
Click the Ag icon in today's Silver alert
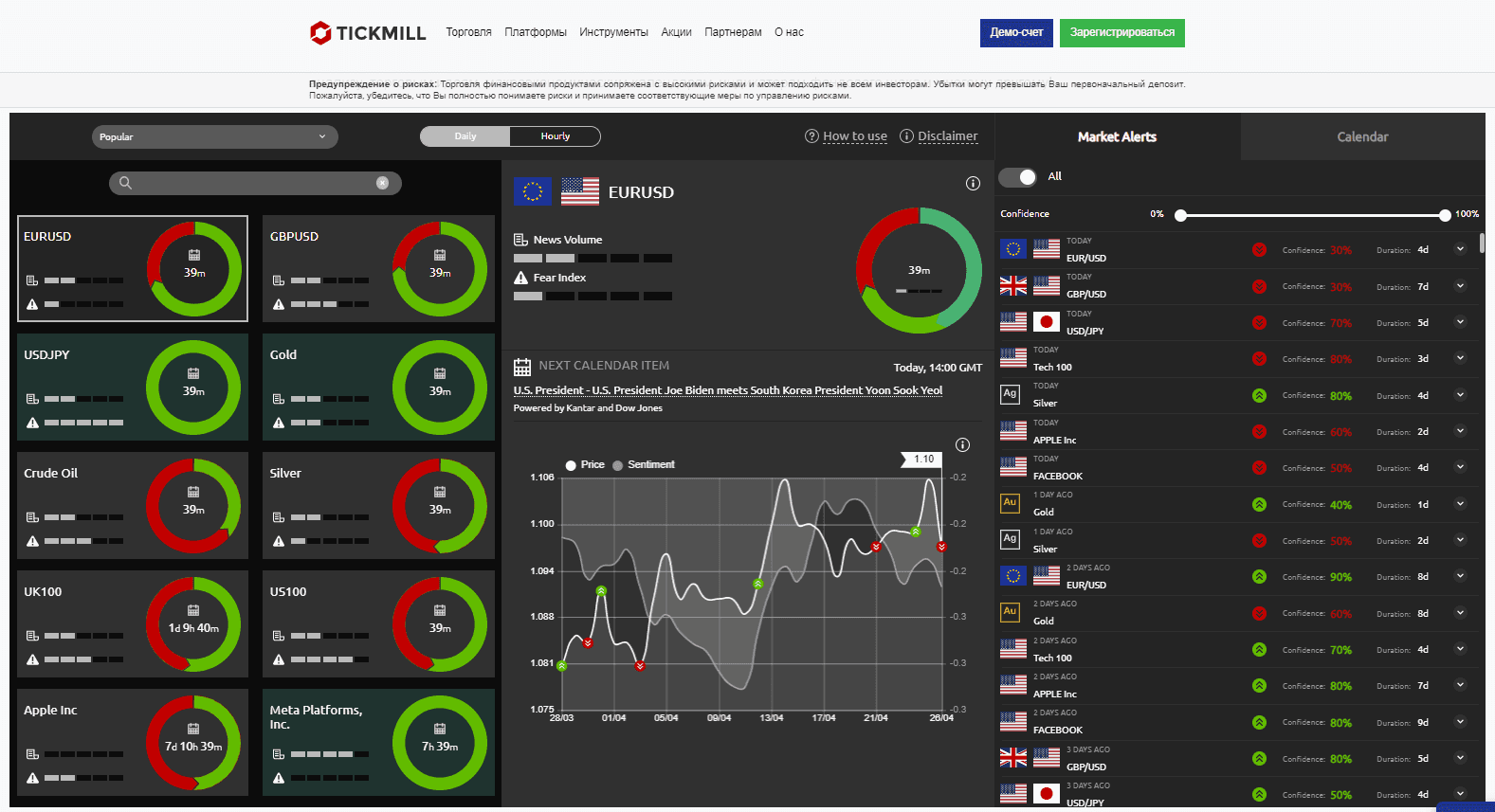(1011, 394)
